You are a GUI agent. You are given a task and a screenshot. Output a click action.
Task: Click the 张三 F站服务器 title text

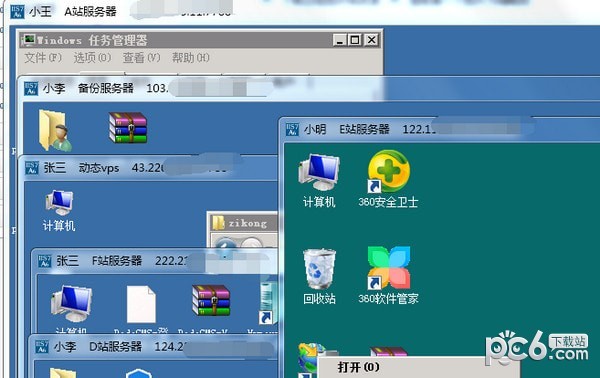pos(99,261)
